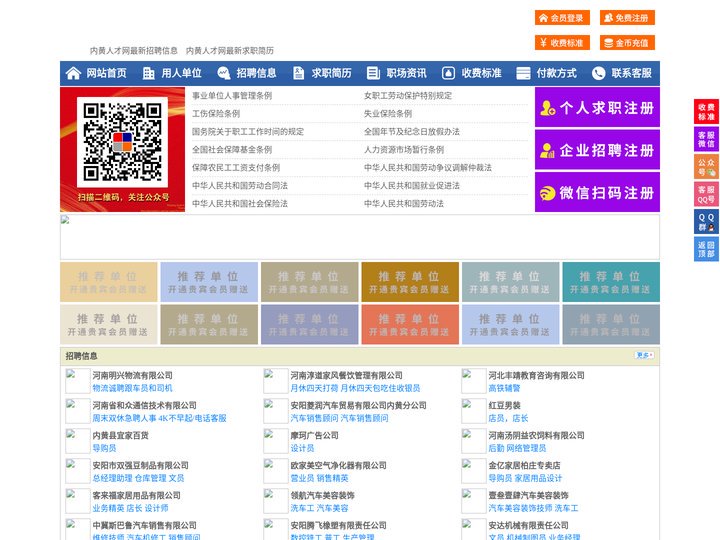Open 内黄人才网最新求职简历 link
This screenshot has width=720, height=540.
[230, 51]
